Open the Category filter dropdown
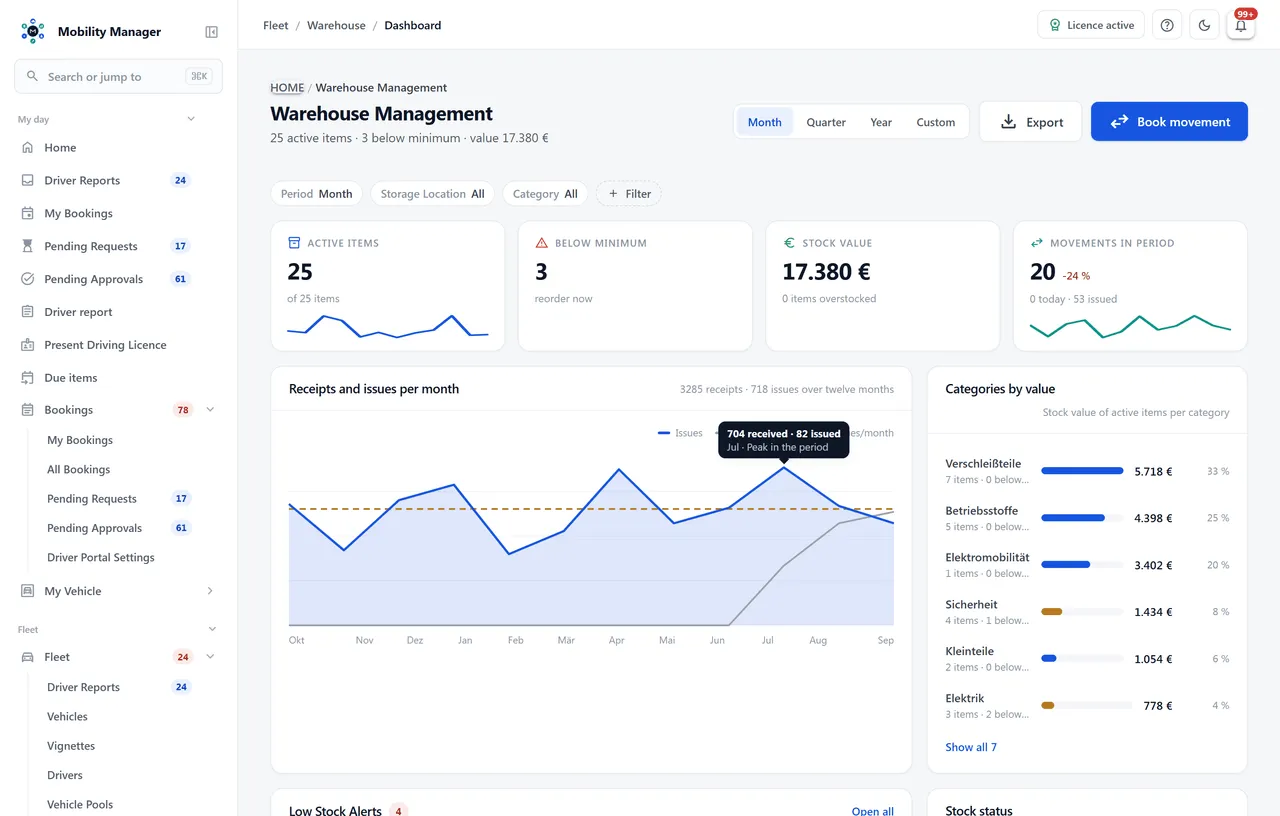Image resolution: width=1280 pixels, height=816 pixels. coord(545,194)
